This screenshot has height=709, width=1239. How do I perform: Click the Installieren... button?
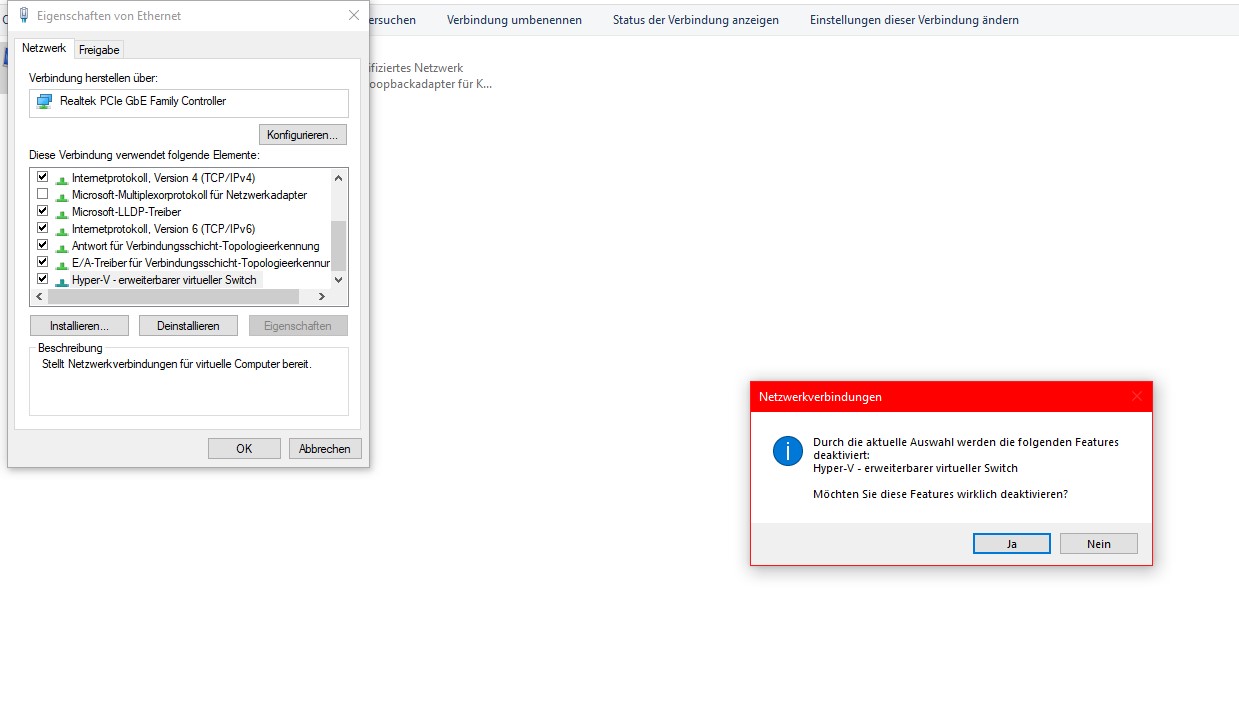[x=80, y=326]
